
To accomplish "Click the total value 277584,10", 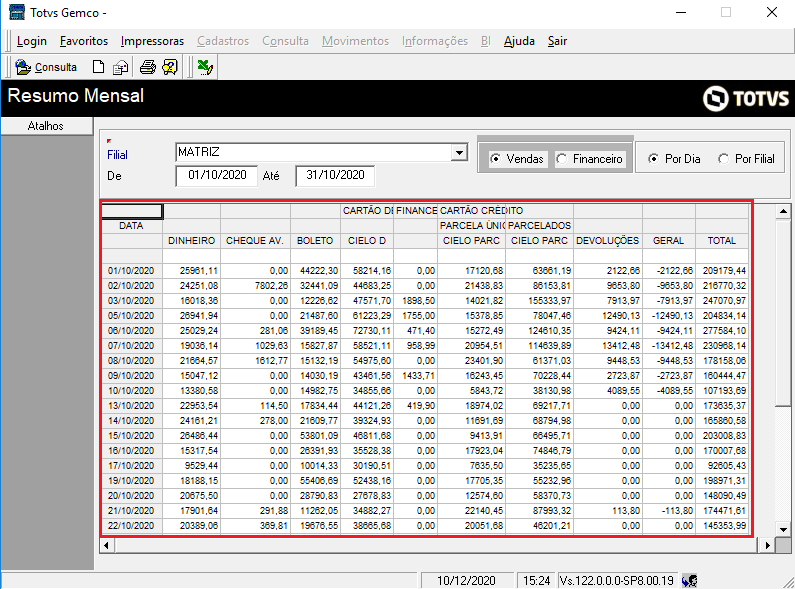I will point(724,330).
